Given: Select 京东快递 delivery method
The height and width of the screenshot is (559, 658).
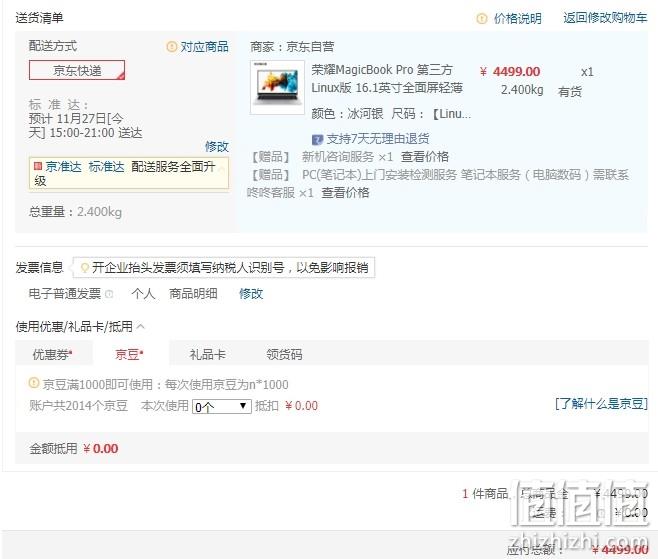Looking at the screenshot, I should coord(77,70).
